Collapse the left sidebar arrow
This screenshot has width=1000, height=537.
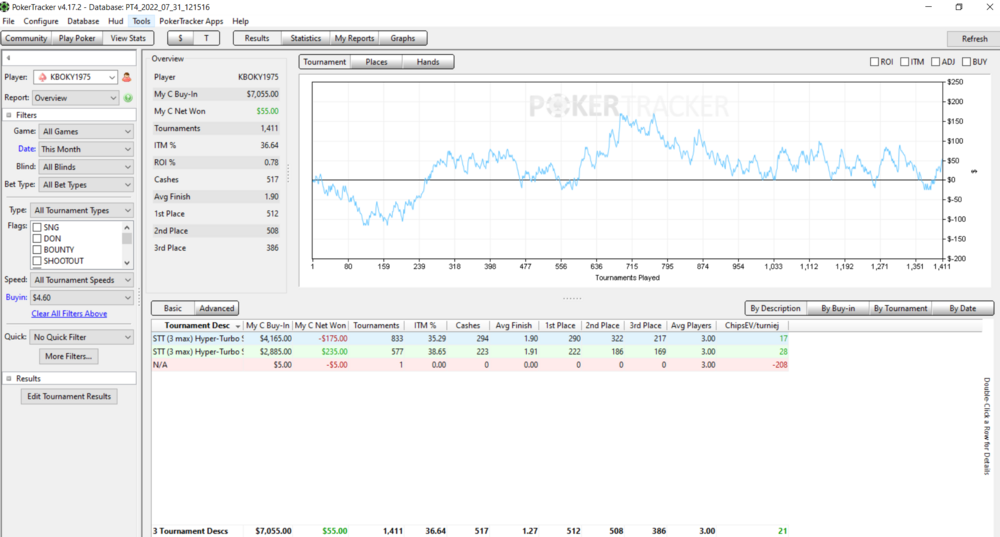click(8, 58)
